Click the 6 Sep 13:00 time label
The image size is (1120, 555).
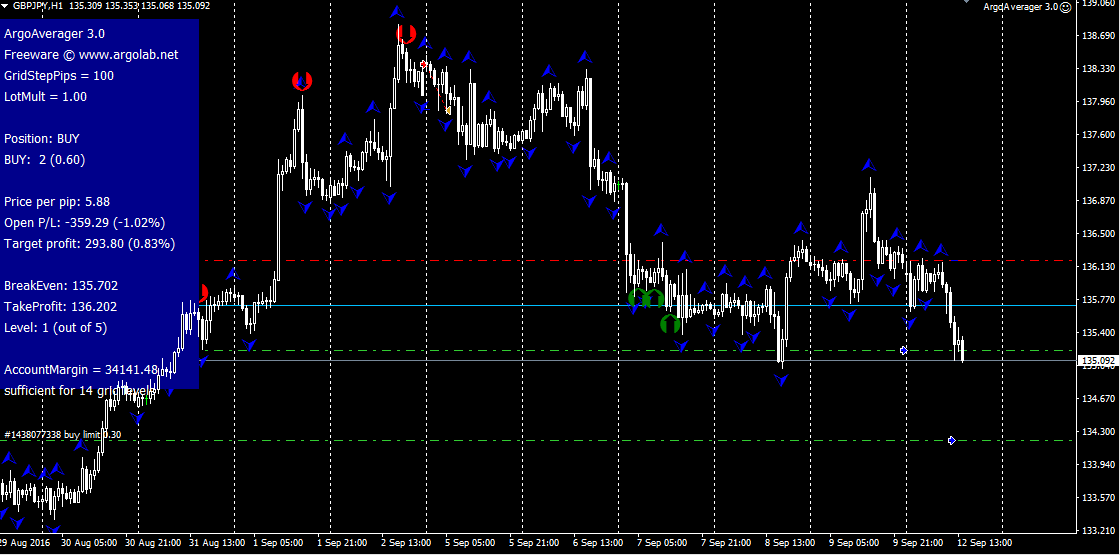point(598,542)
